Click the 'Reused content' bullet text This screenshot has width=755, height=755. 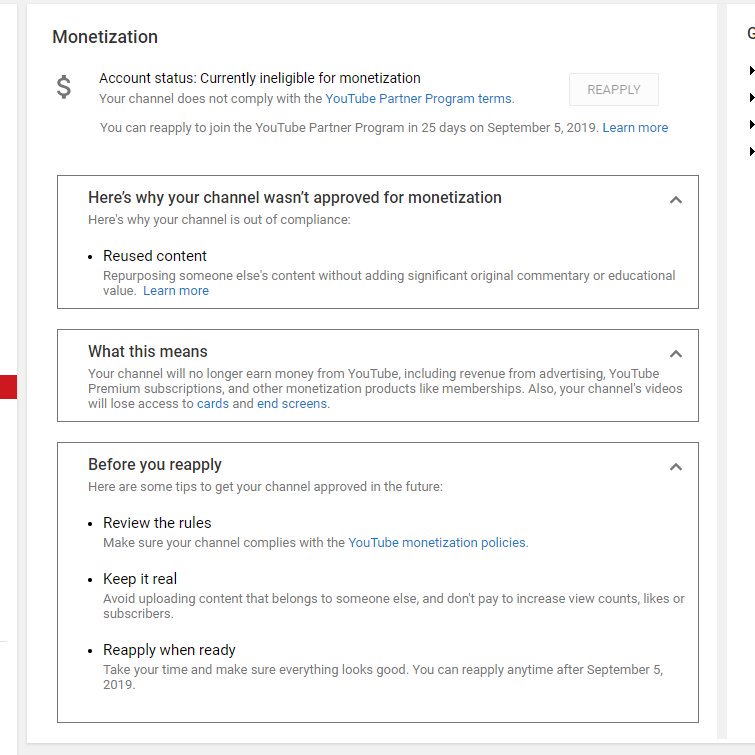coord(155,256)
